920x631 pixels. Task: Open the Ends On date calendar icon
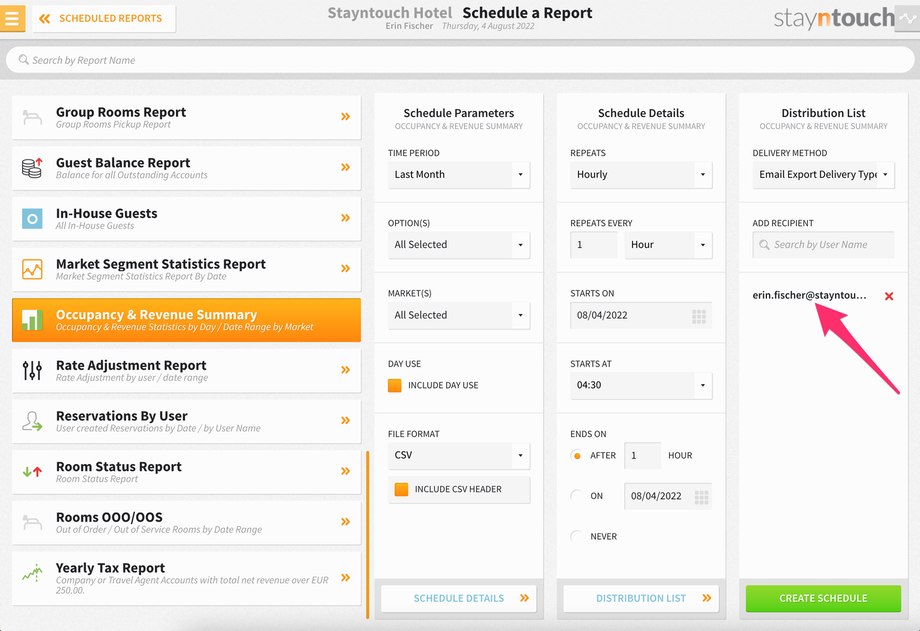pos(701,497)
